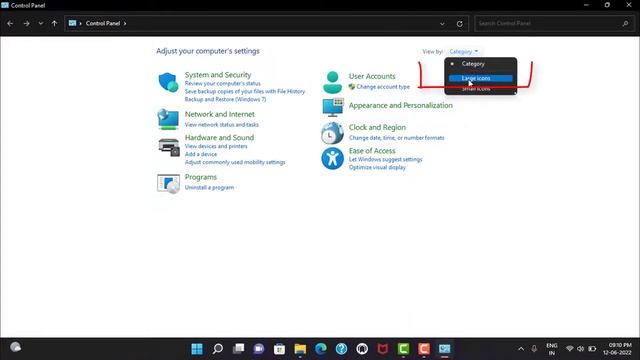Open Network and Internet heading link
This screenshot has height=360, width=640.
[220, 114]
